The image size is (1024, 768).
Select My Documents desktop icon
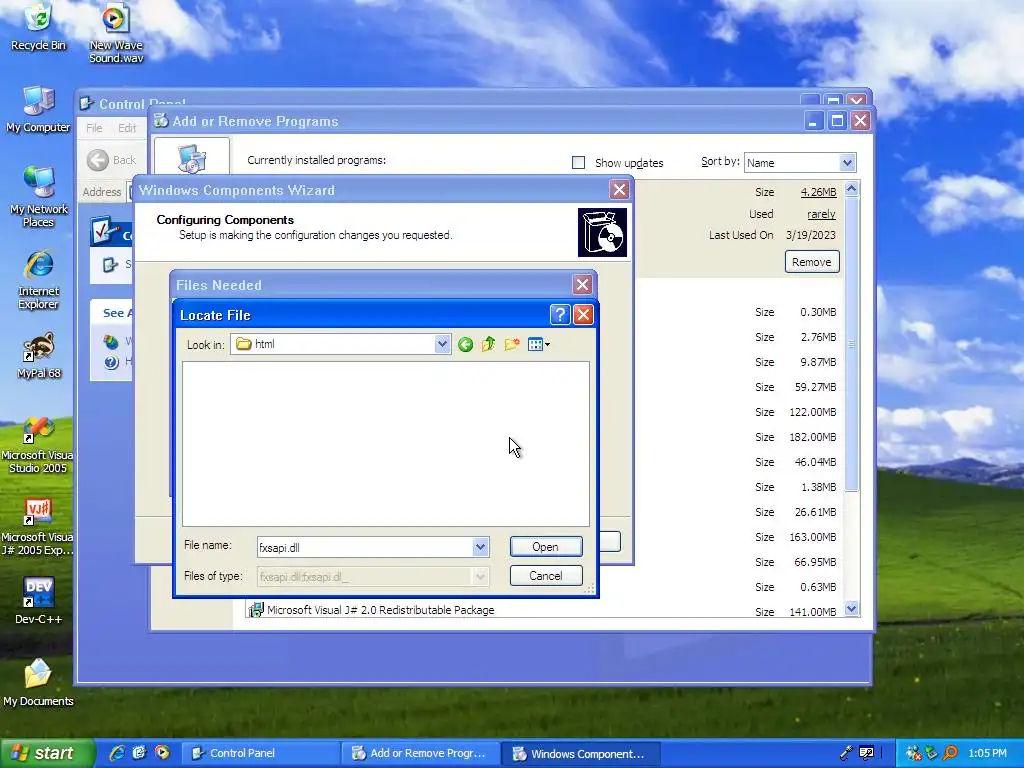[38, 682]
